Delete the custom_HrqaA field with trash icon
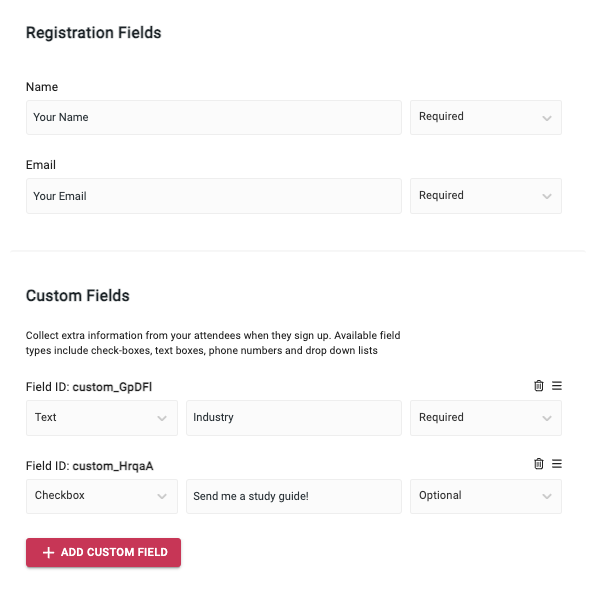Image resolution: width=599 pixels, height=596 pixels. [539, 464]
